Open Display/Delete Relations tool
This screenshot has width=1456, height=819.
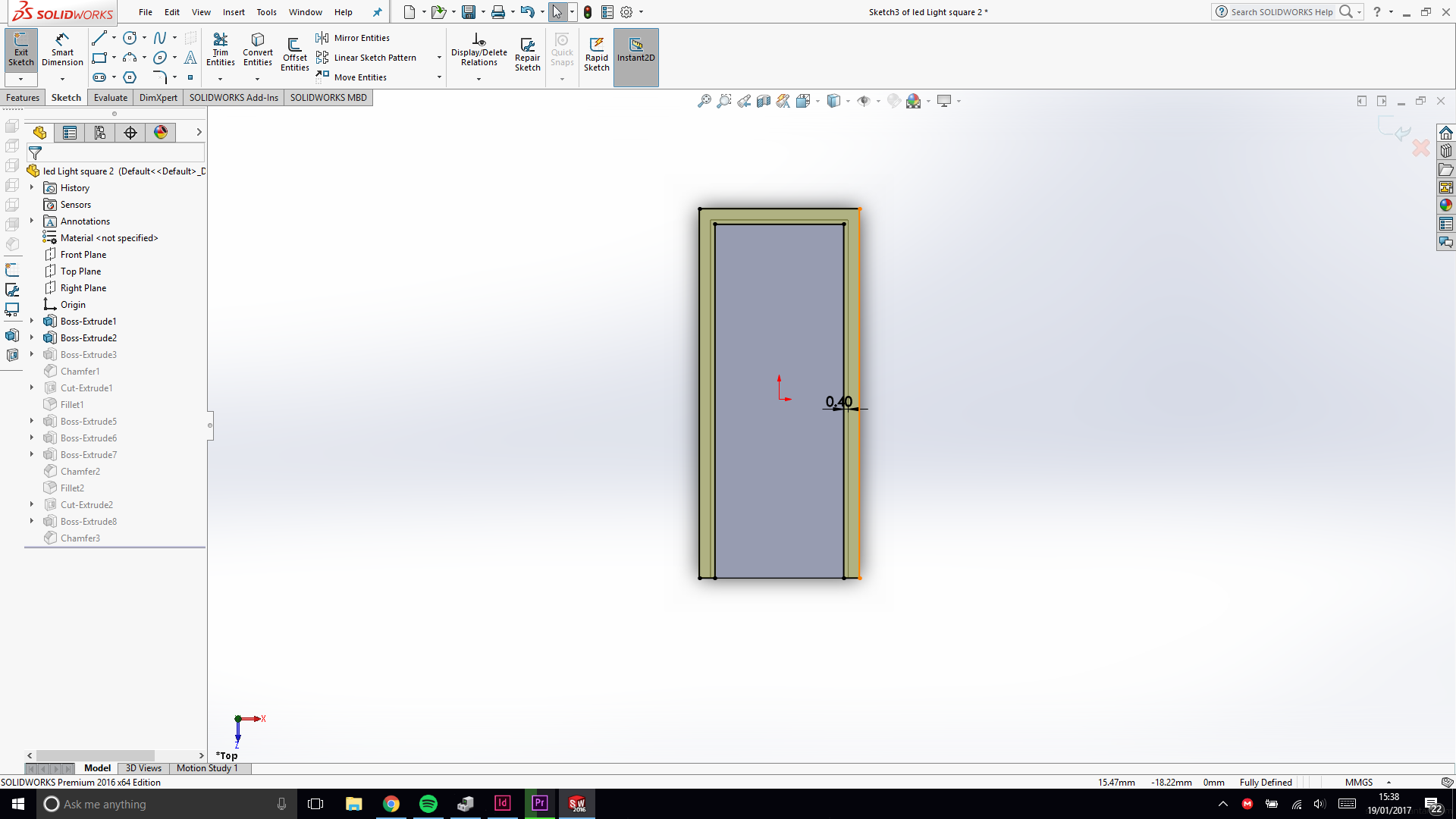[479, 50]
